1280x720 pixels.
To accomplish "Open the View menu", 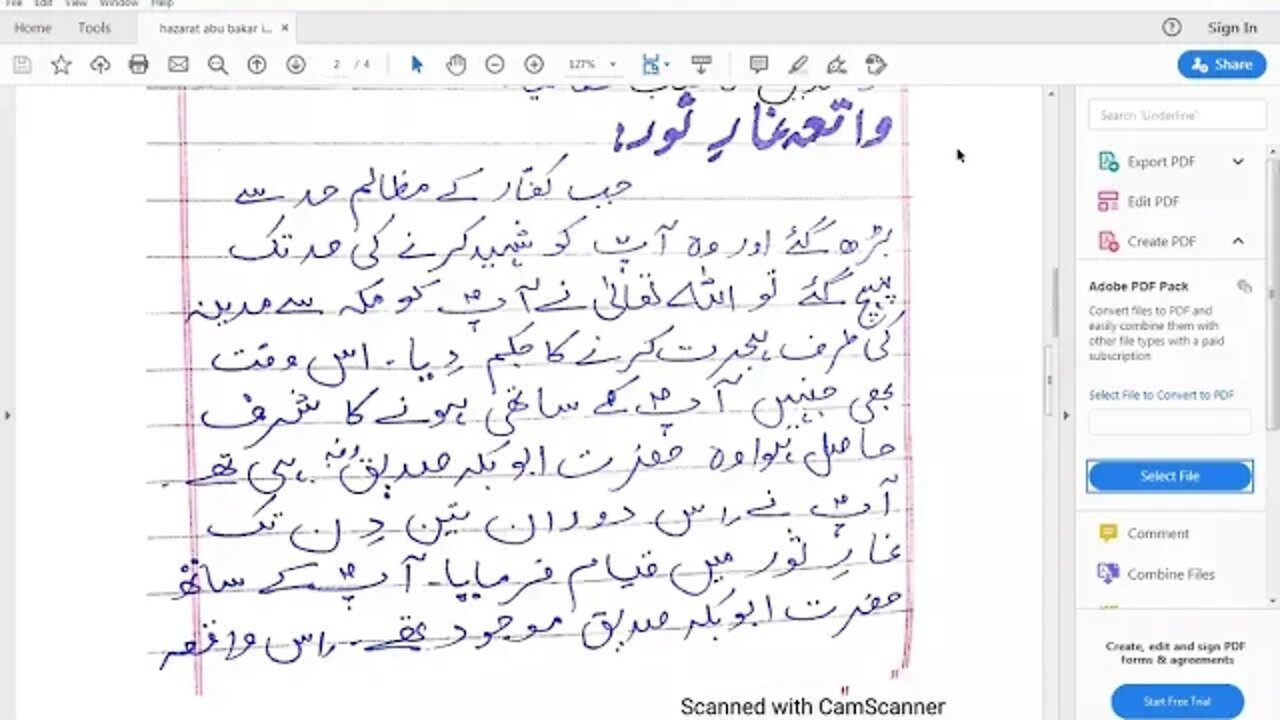I will (x=75, y=4).
